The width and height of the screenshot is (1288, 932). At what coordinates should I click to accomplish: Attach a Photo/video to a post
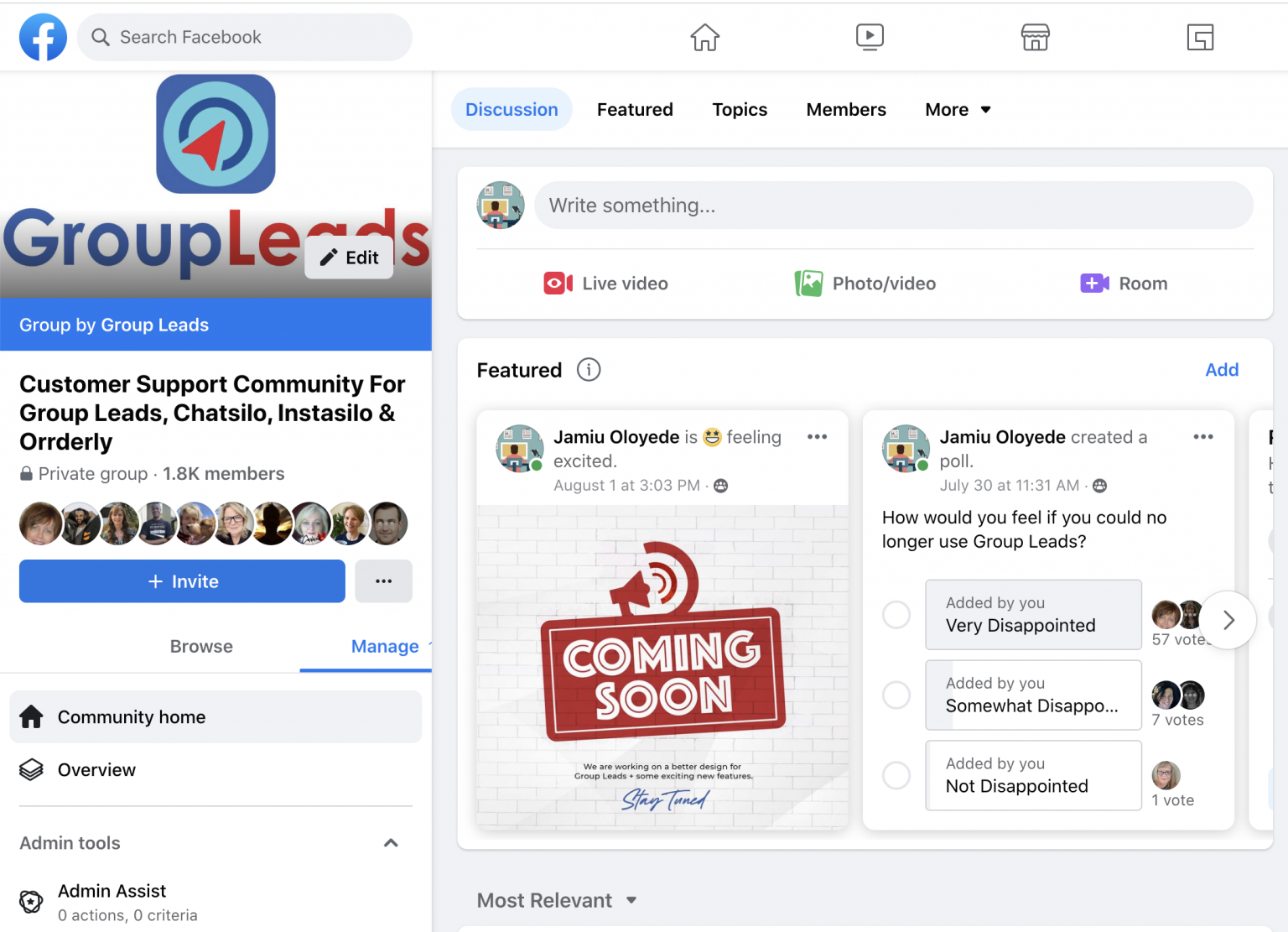click(865, 283)
